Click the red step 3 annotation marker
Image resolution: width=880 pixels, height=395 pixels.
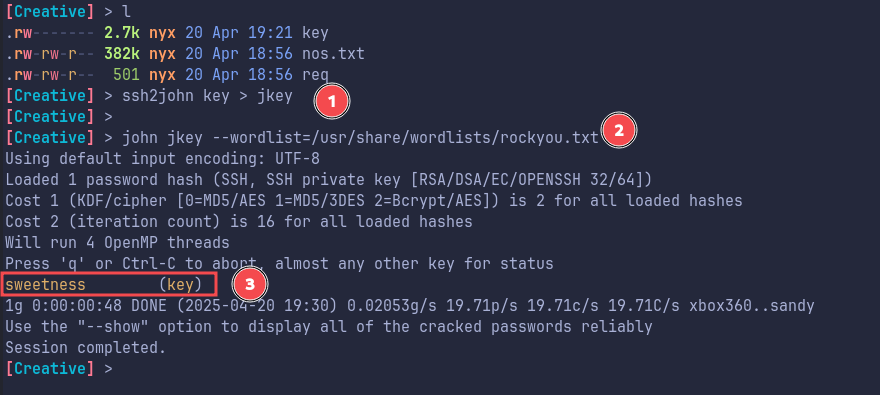pyautogui.click(x=250, y=284)
